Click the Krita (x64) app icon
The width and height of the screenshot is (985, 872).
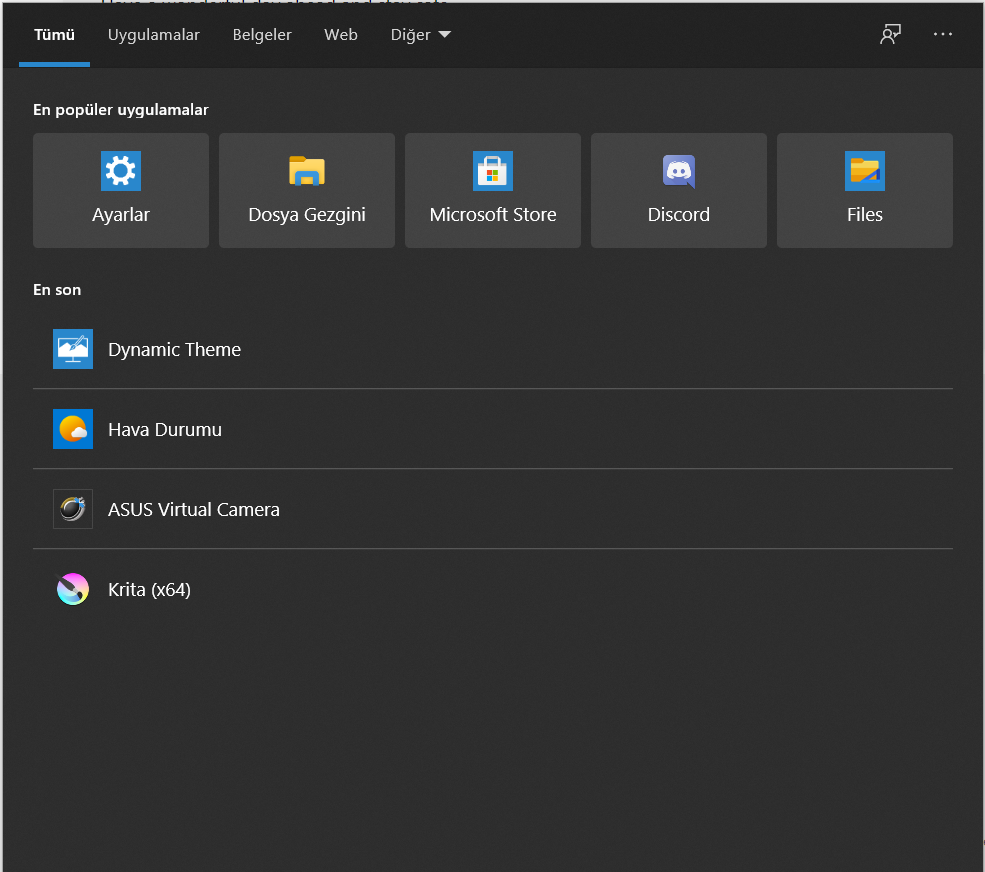[73, 589]
